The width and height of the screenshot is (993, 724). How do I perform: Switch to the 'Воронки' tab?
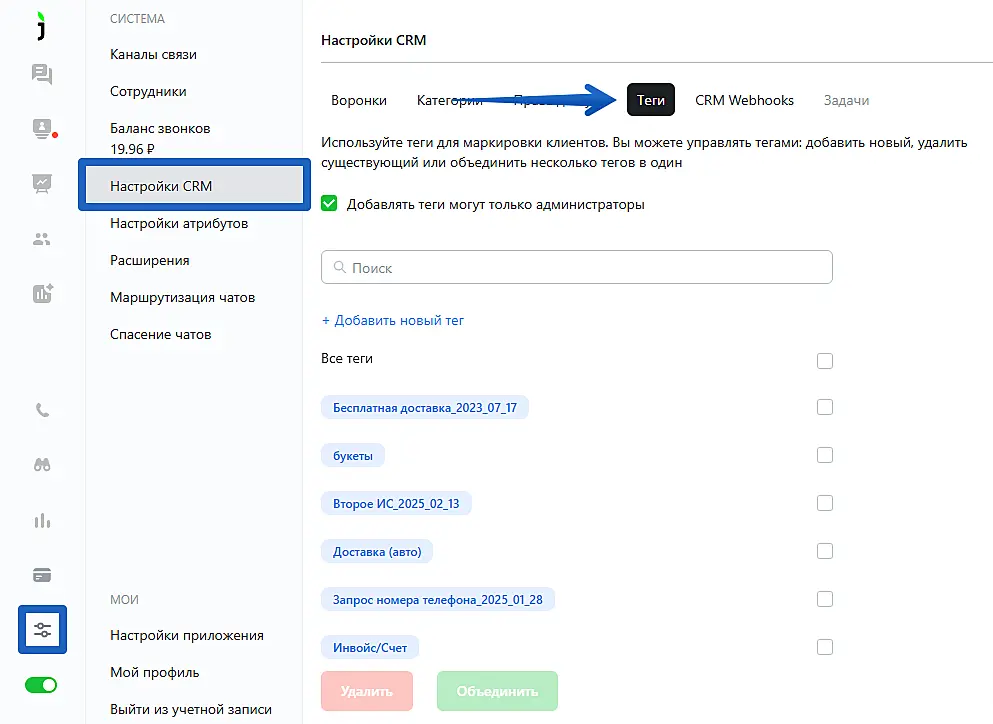359,100
